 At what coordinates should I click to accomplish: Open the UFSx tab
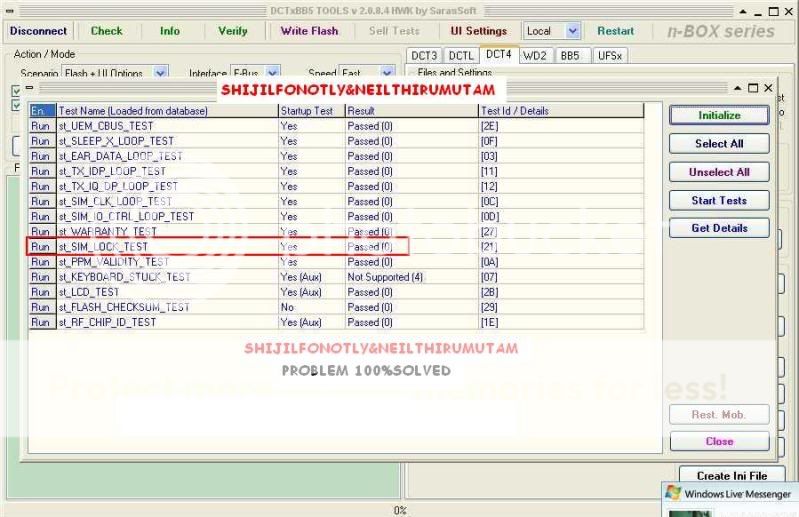click(610, 56)
